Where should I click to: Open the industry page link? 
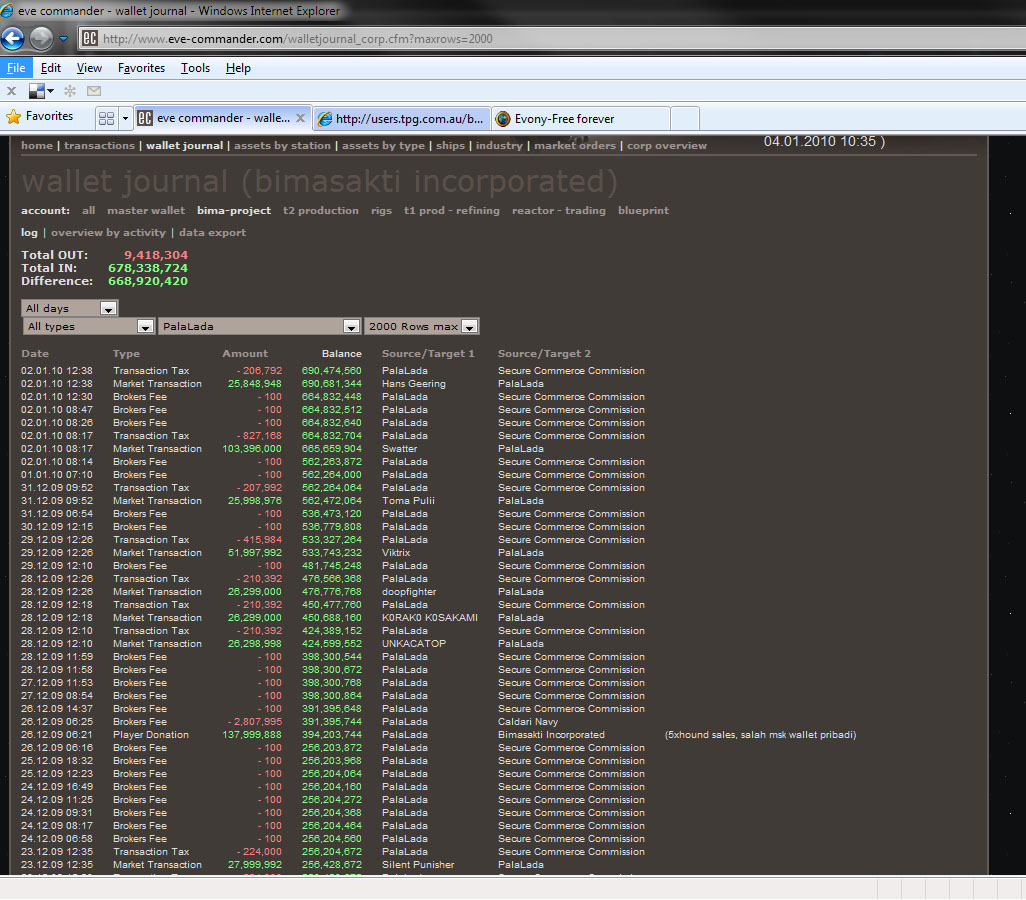tap(499, 145)
